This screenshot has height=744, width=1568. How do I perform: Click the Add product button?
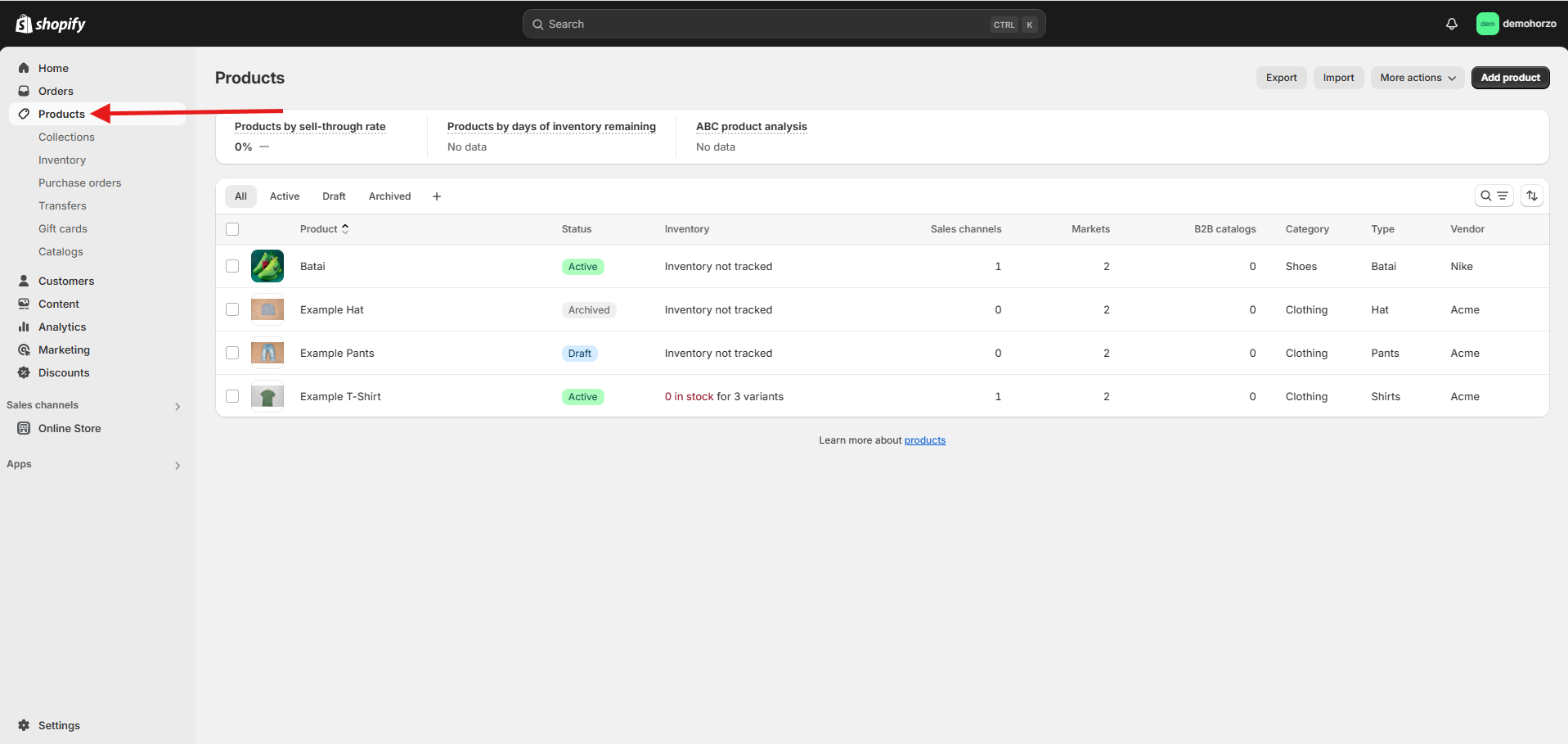1509,78
